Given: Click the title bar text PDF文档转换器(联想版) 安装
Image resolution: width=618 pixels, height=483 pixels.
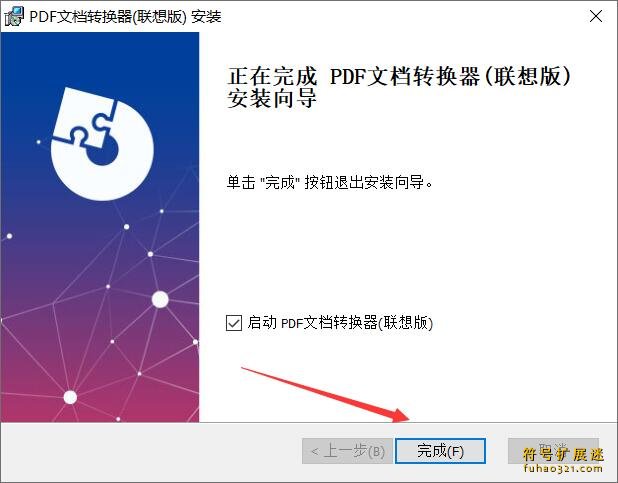Looking at the screenshot, I should click(x=125, y=17).
